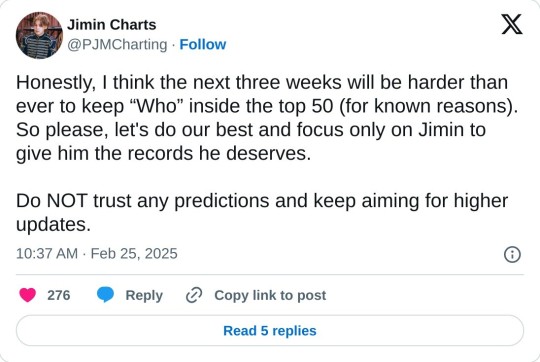Click the line starting 'So please, let's do'
Image resolution: width=540 pixels, height=362 pixels.
coord(251,130)
